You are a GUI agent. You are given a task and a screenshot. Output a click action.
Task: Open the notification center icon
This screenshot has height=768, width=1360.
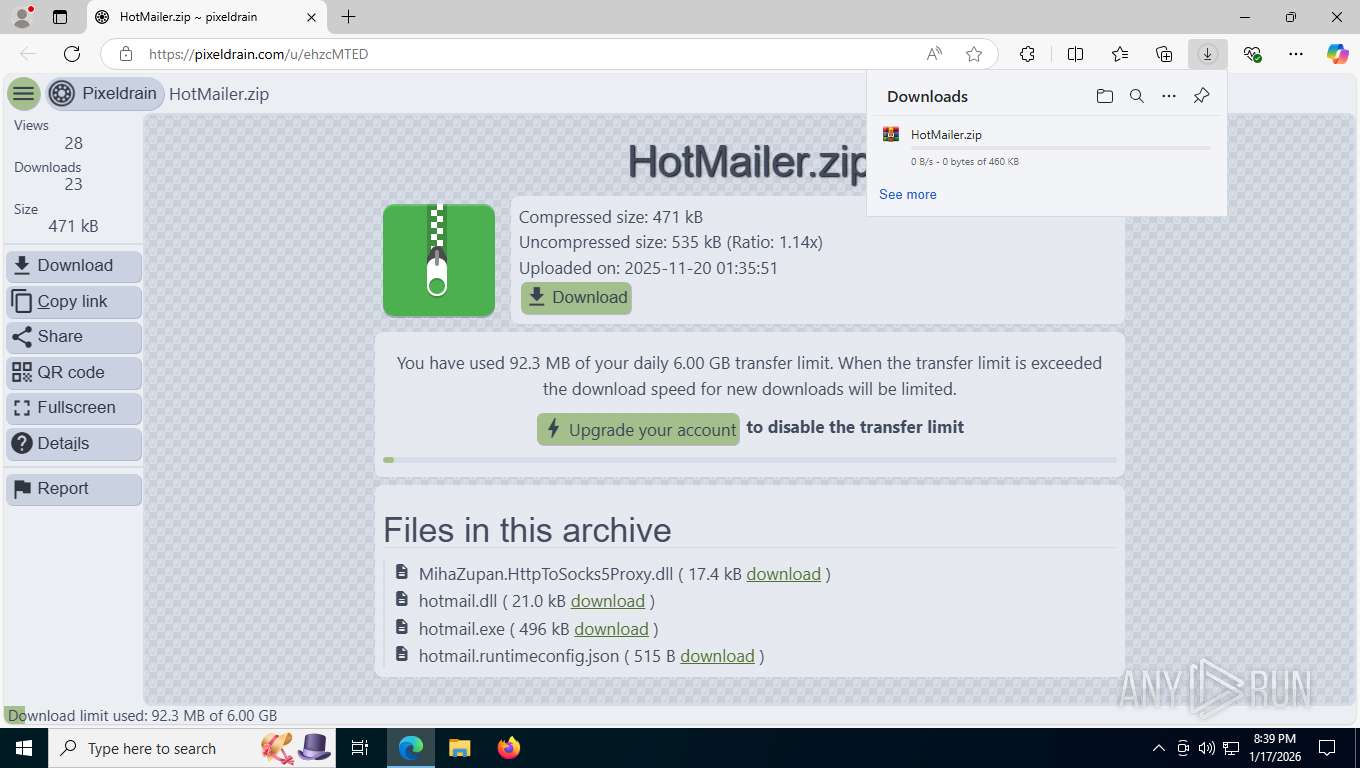(1327, 748)
